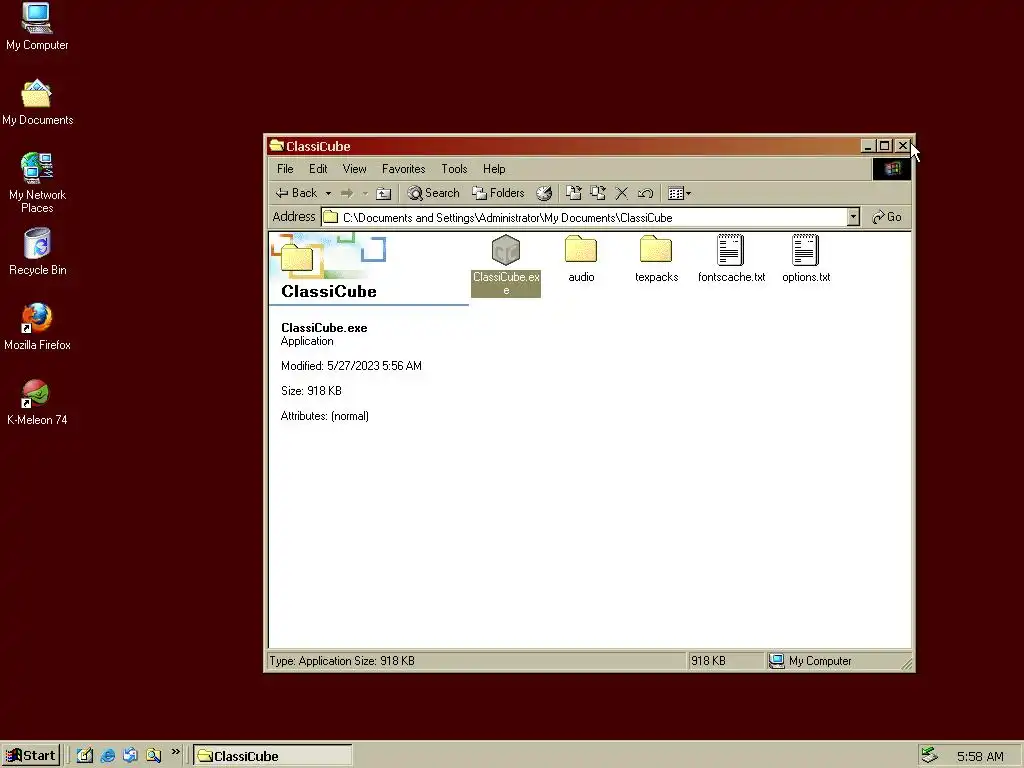Viewport: 1024px width, 768px height.
Task: Select the K-Meleon 74 desktop shortcut
Action: pyautogui.click(x=37, y=402)
